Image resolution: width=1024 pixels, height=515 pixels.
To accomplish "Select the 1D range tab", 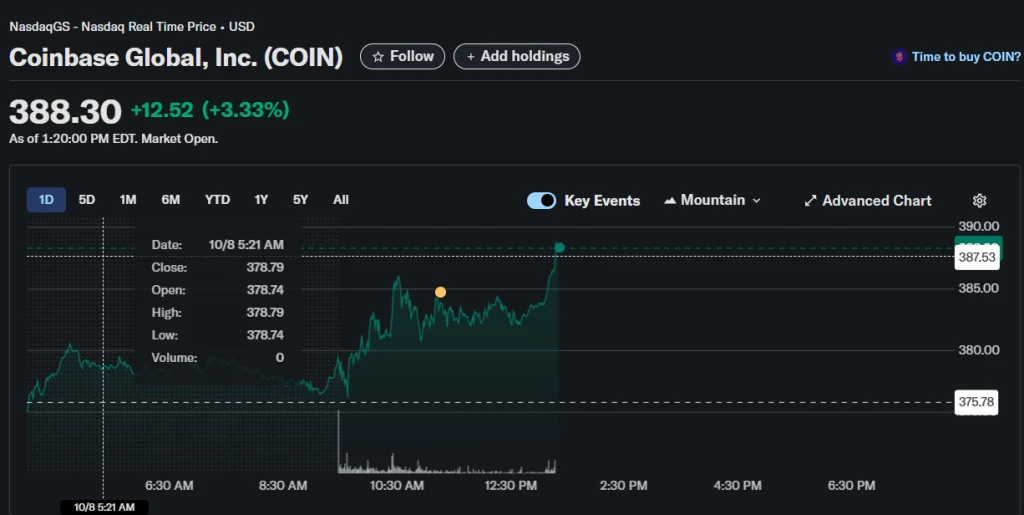I will click(46, 200).
